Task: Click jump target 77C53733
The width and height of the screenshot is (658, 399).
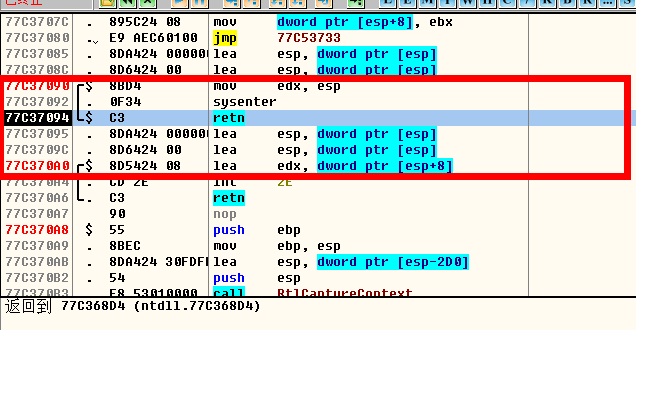Action: [309, 38]
